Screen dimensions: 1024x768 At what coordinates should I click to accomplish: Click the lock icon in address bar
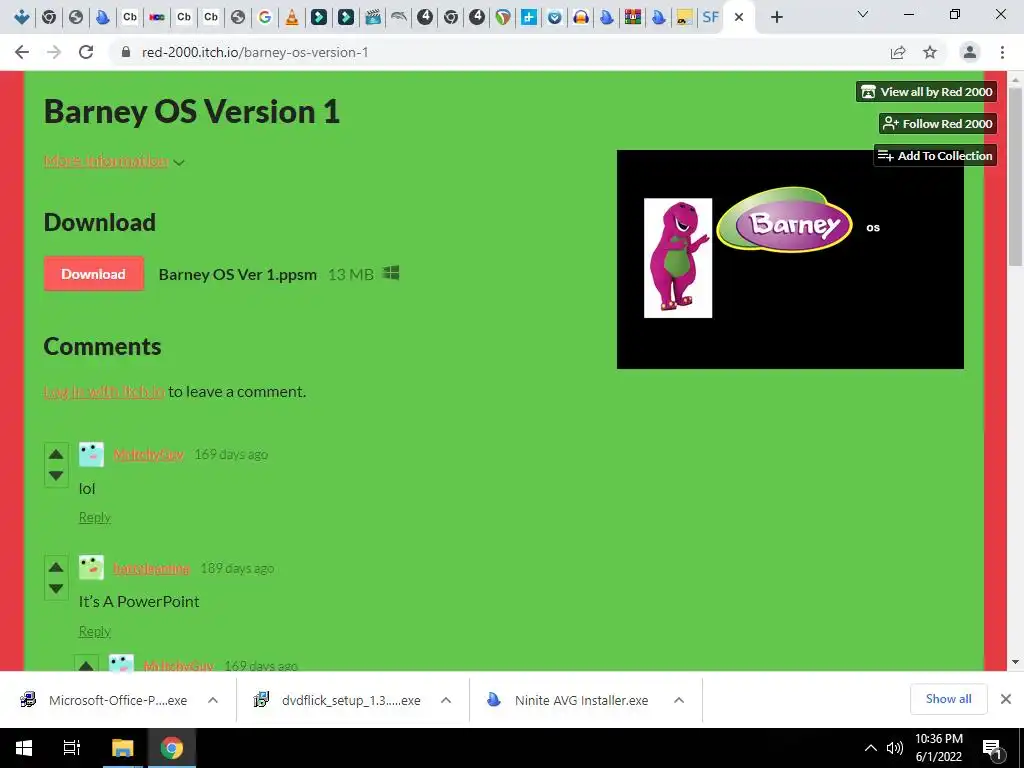tap(126, 52)
